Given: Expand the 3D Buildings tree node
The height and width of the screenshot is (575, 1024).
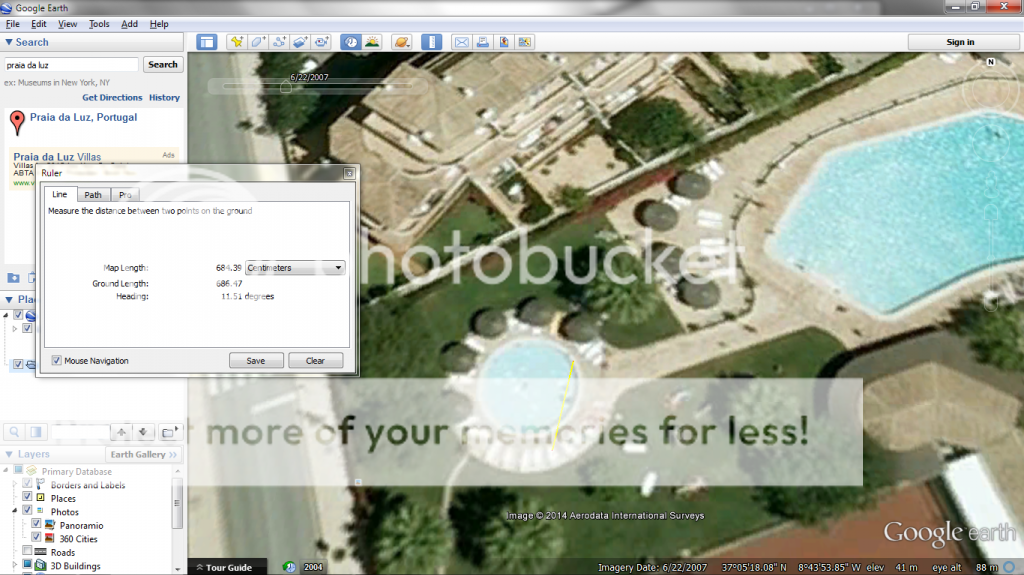Looking at the screenshot, I should pos(14,565).
